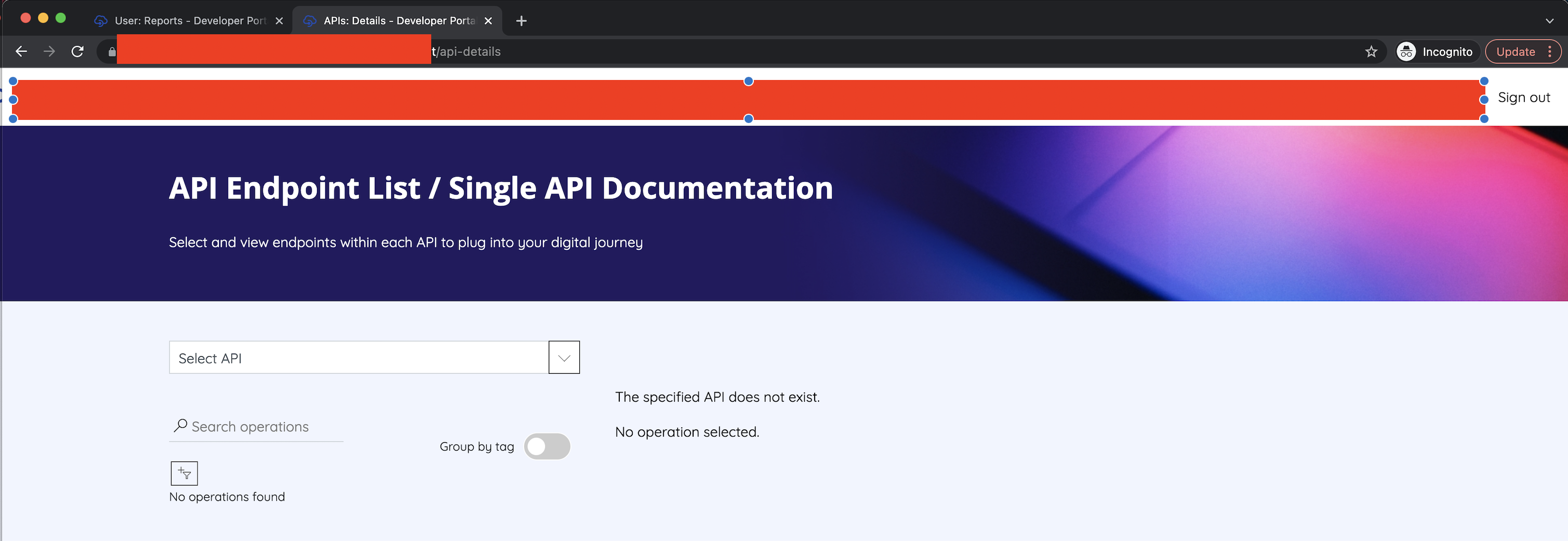Click inside the Search operations field
1568x541 pixels.
tap(256, 426)
